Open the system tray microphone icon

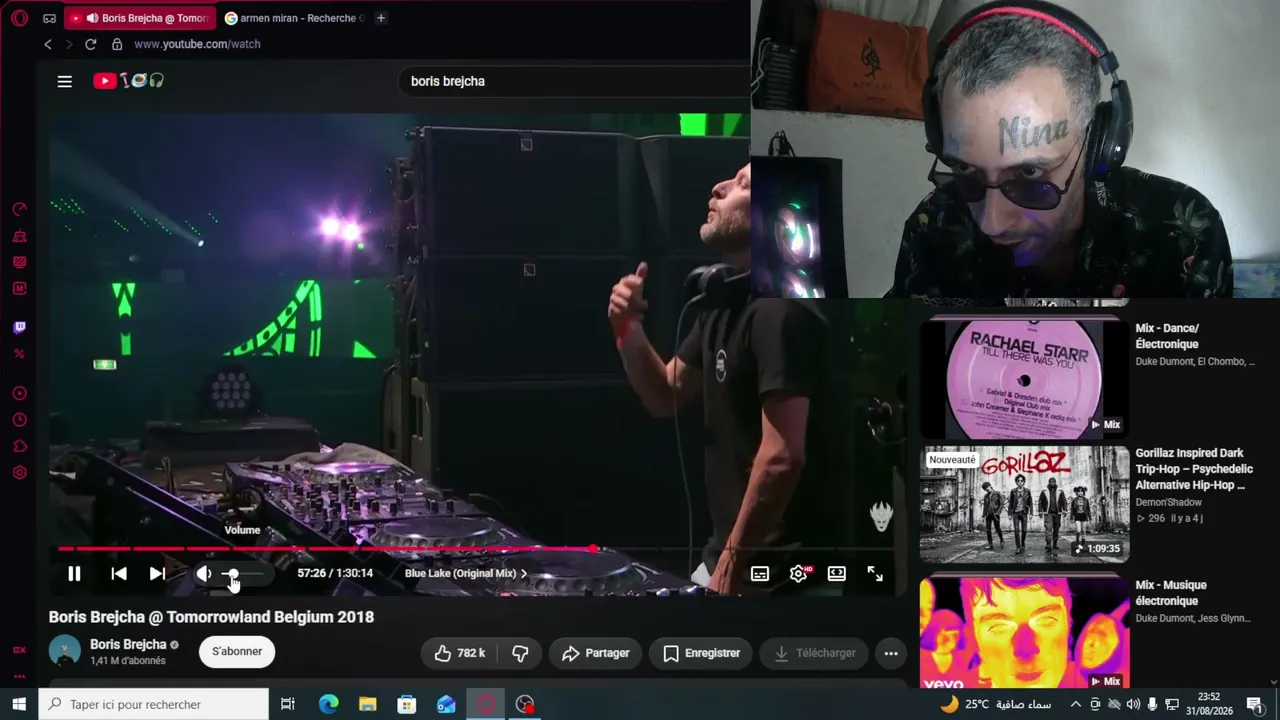pos(1153,704)
